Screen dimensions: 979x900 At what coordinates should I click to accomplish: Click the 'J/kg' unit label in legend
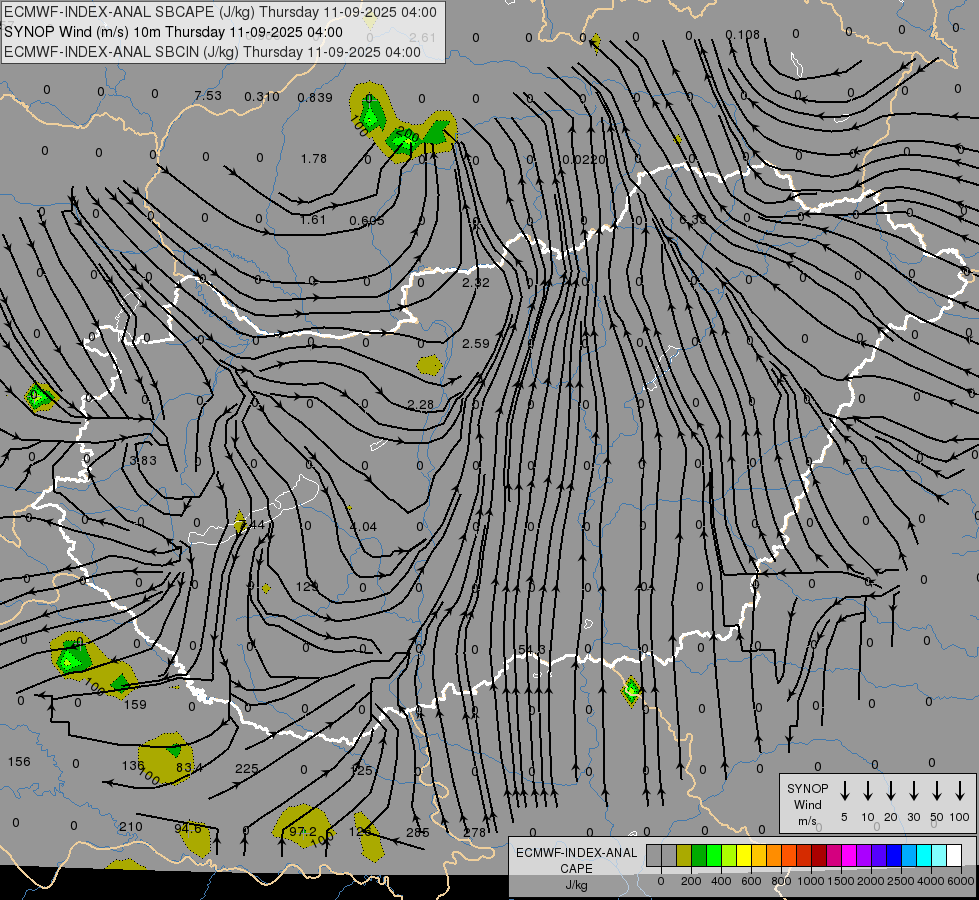coord(576,885)
